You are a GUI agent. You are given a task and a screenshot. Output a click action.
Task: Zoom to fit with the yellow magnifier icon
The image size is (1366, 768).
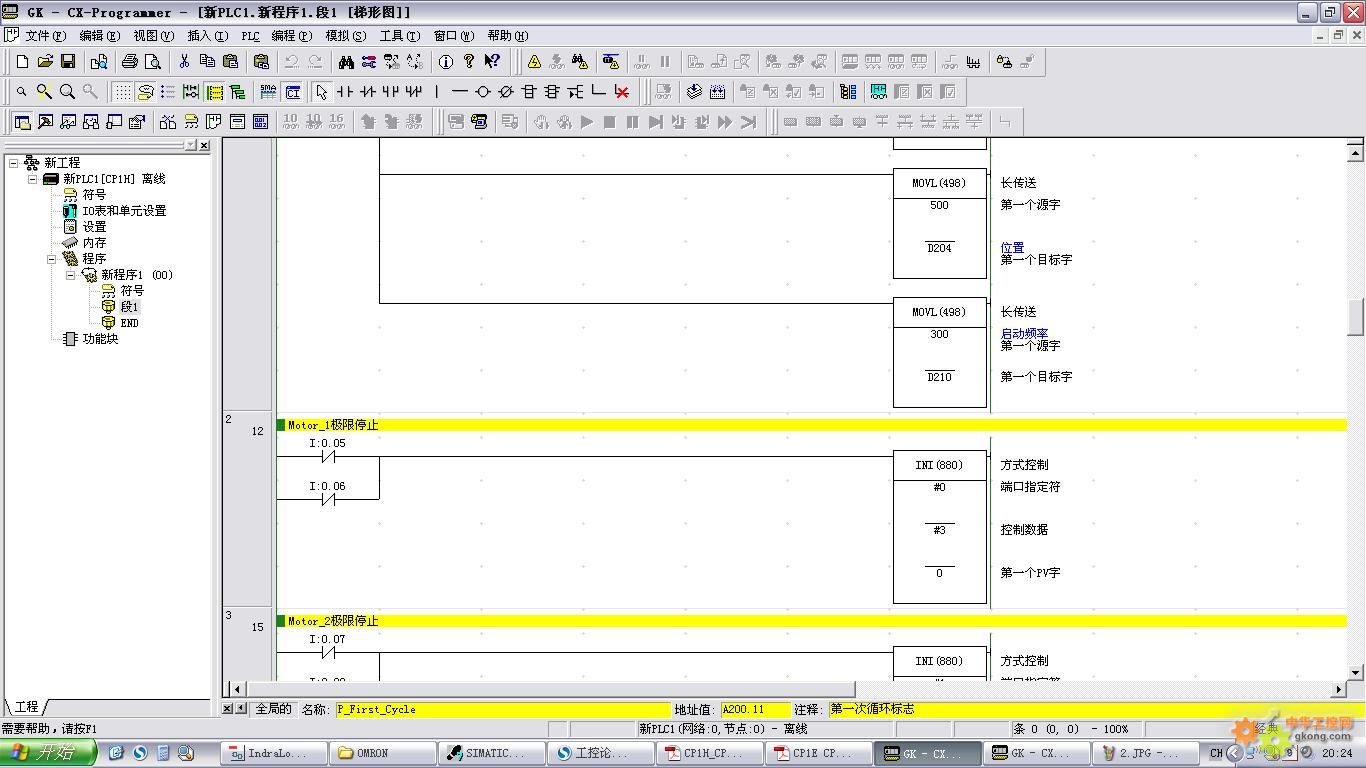coord(44,92)
